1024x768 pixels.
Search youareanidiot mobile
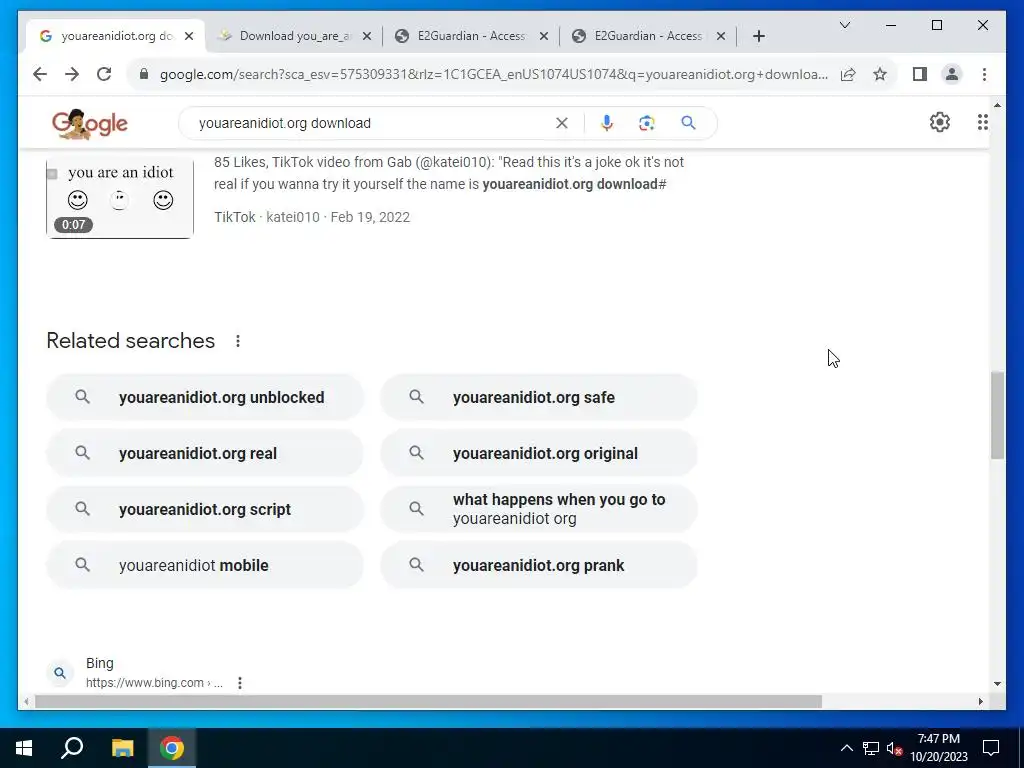204,565
